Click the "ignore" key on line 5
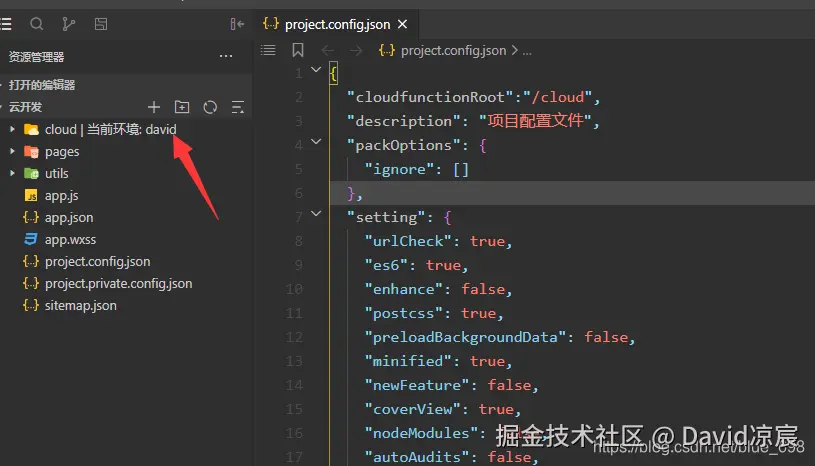This screenshot has width=815, height=466. 400,169
